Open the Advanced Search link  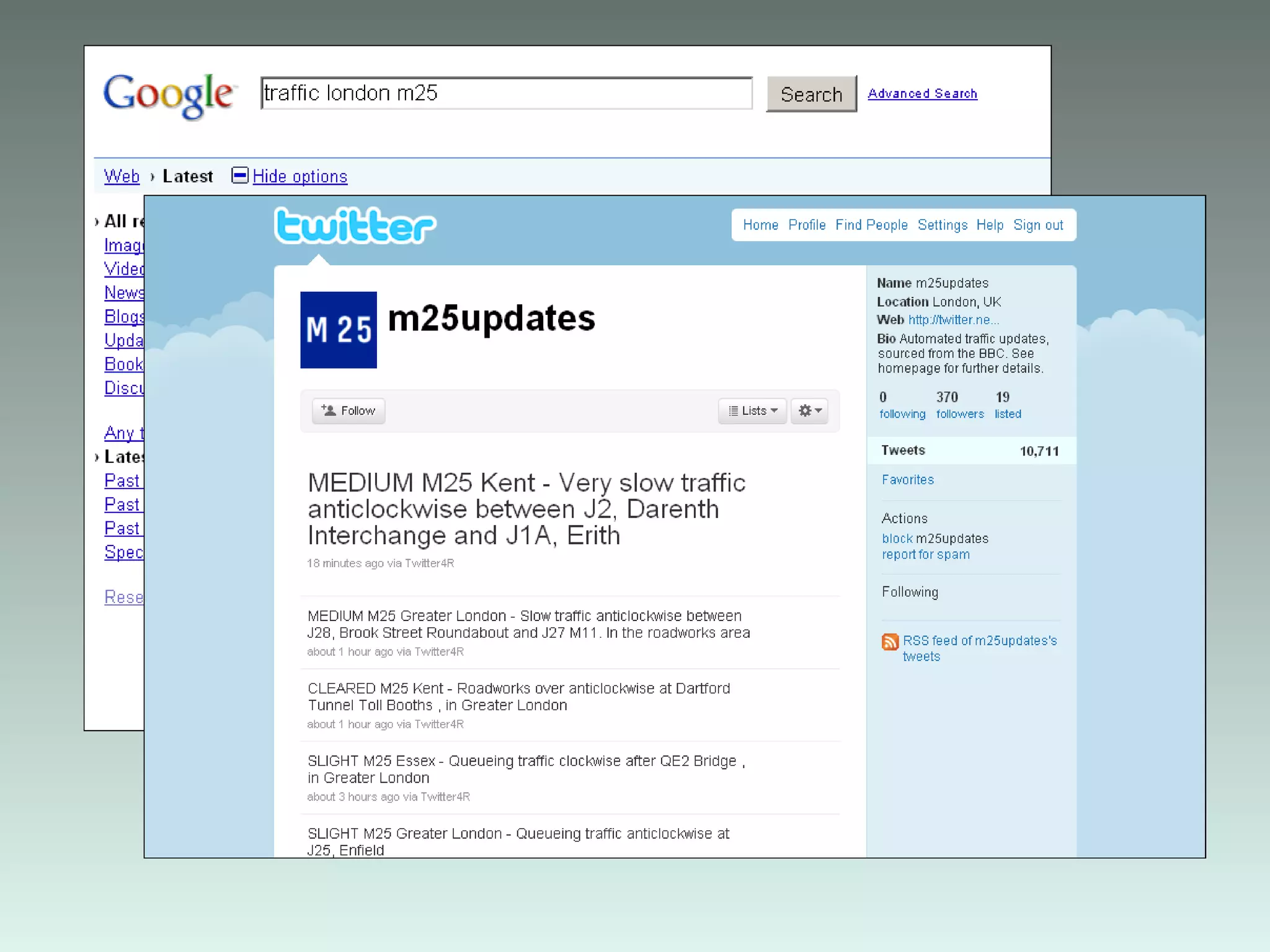(922, 94)
